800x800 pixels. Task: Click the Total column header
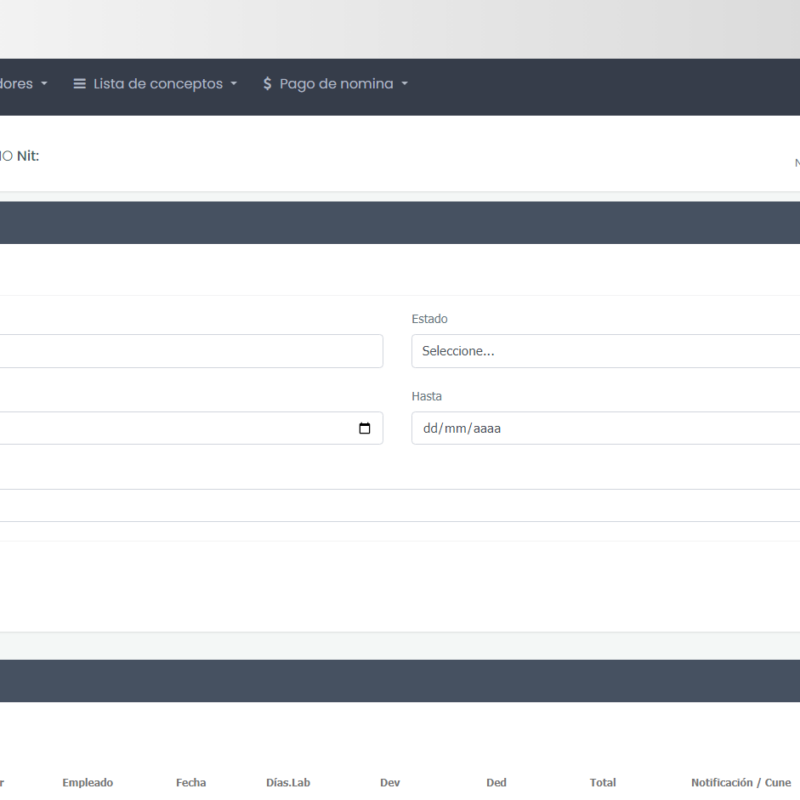[603, 783]
